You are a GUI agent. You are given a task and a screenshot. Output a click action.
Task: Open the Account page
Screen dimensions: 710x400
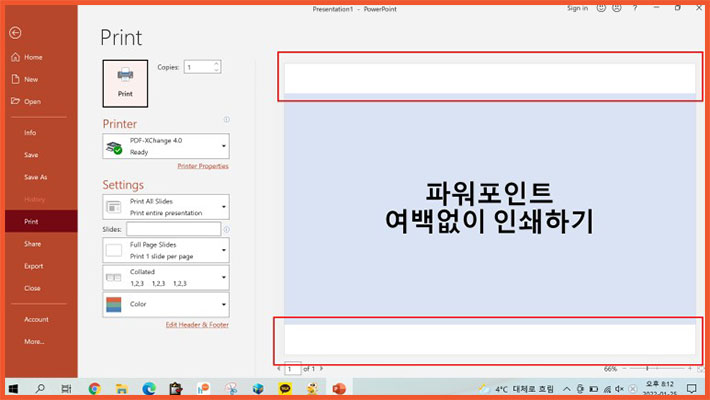coord(36,319)
